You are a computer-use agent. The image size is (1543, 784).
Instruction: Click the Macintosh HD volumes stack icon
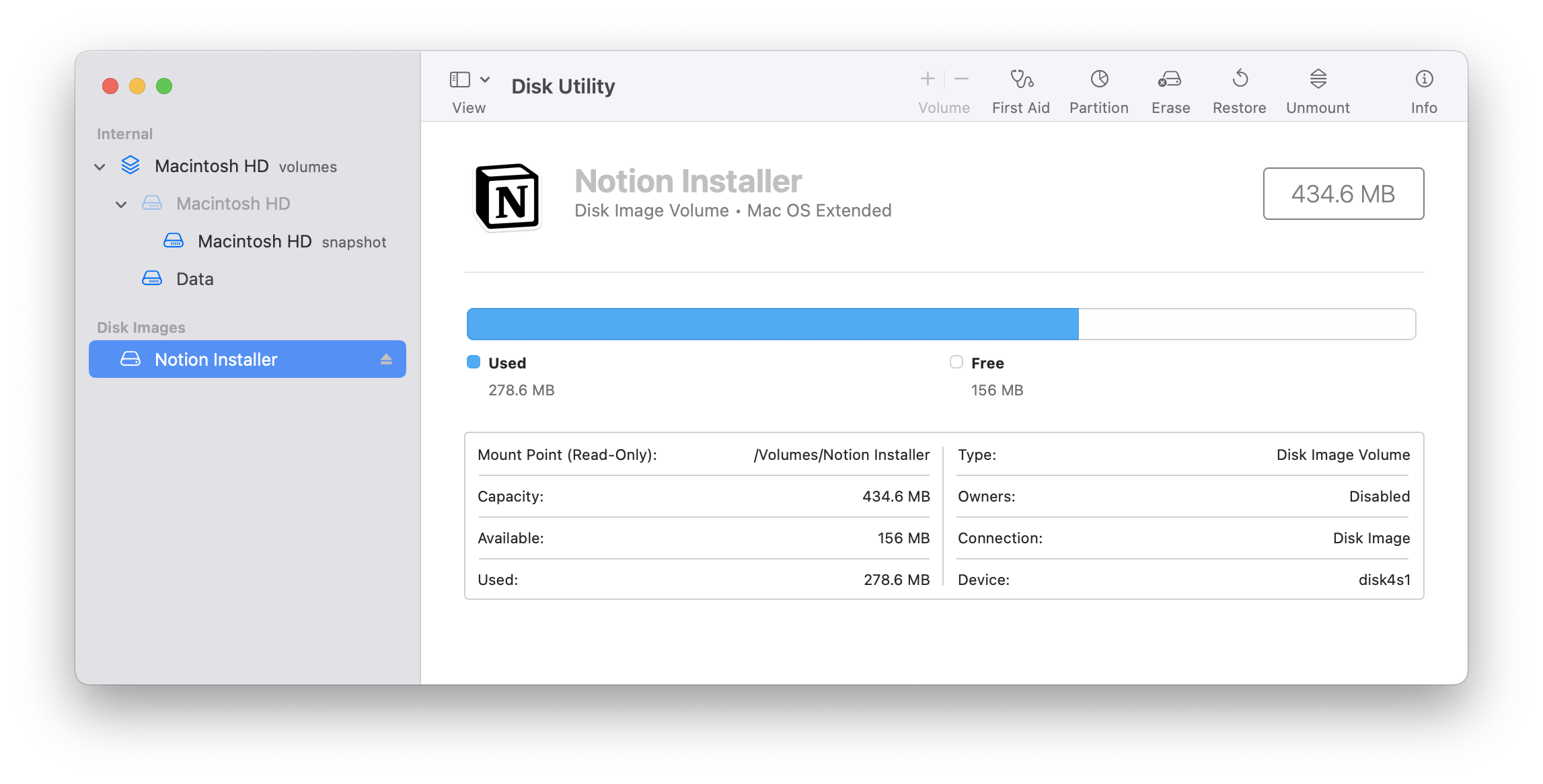click(x=130, y=165)
